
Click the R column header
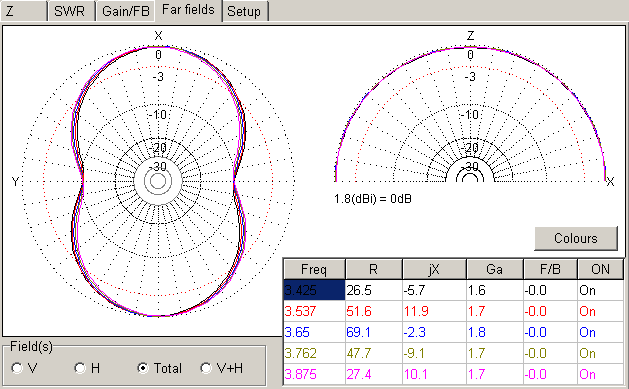point(373,269)
